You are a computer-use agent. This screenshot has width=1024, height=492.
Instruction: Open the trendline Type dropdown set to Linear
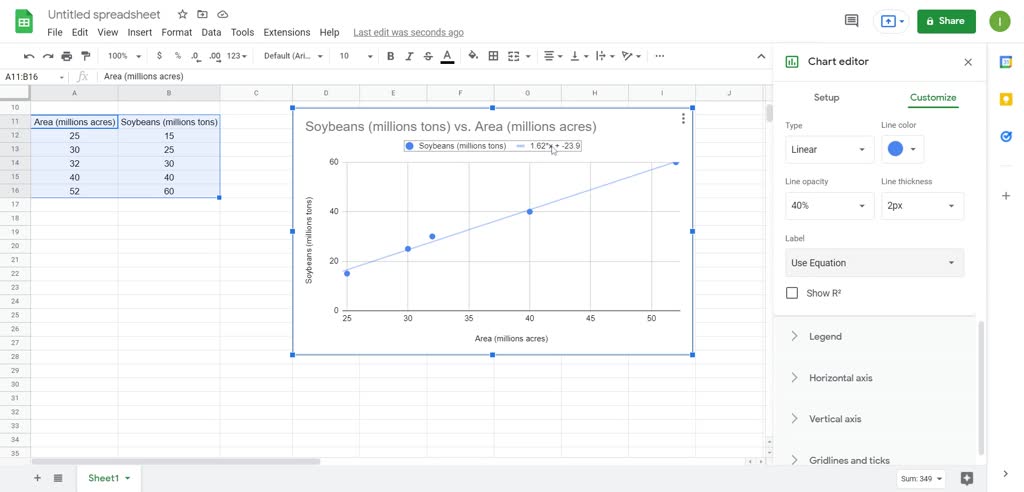click(830, 150)
